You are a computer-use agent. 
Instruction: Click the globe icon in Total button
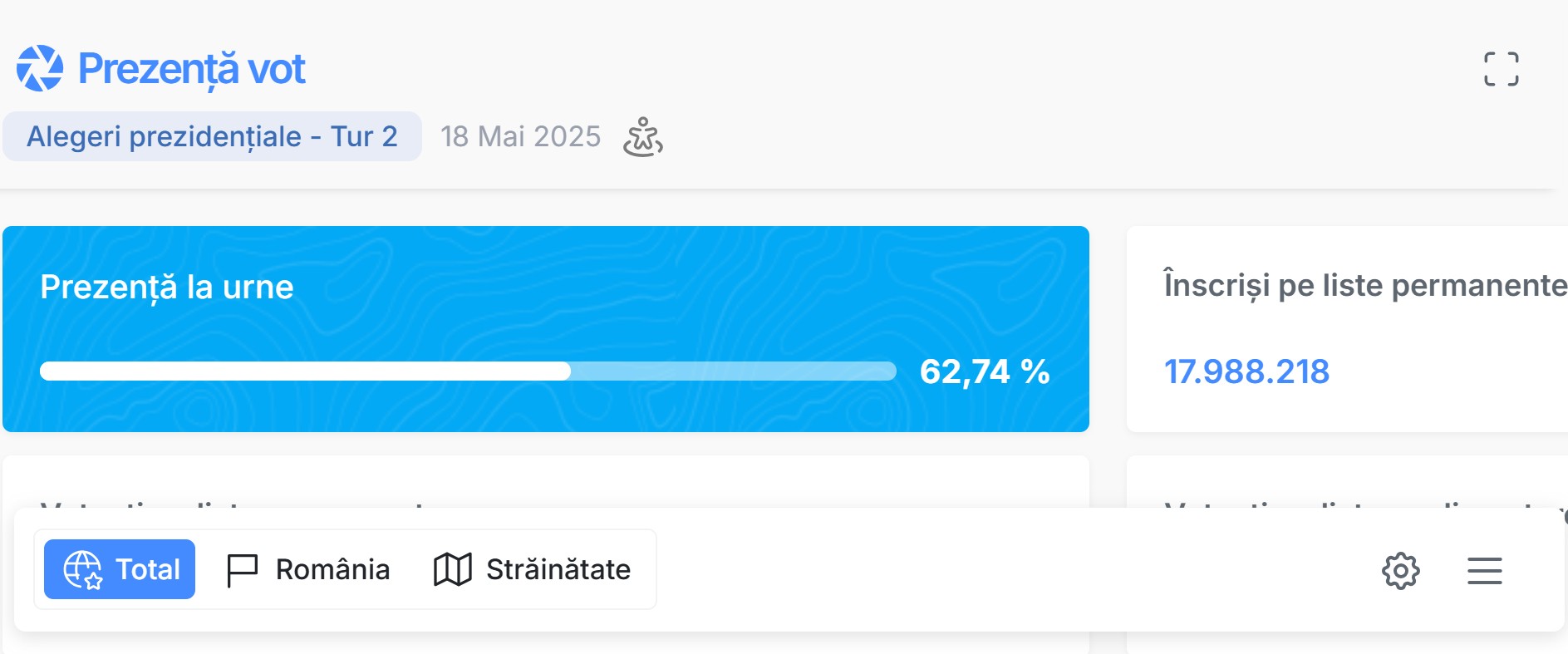(x=82, y=570)
